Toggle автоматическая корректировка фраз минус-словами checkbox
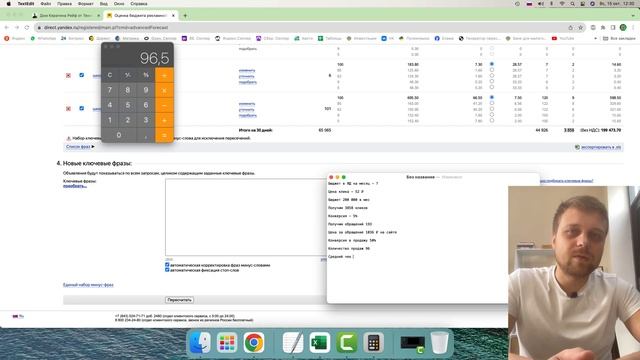640x360 pixels. [x=167, y=265]
